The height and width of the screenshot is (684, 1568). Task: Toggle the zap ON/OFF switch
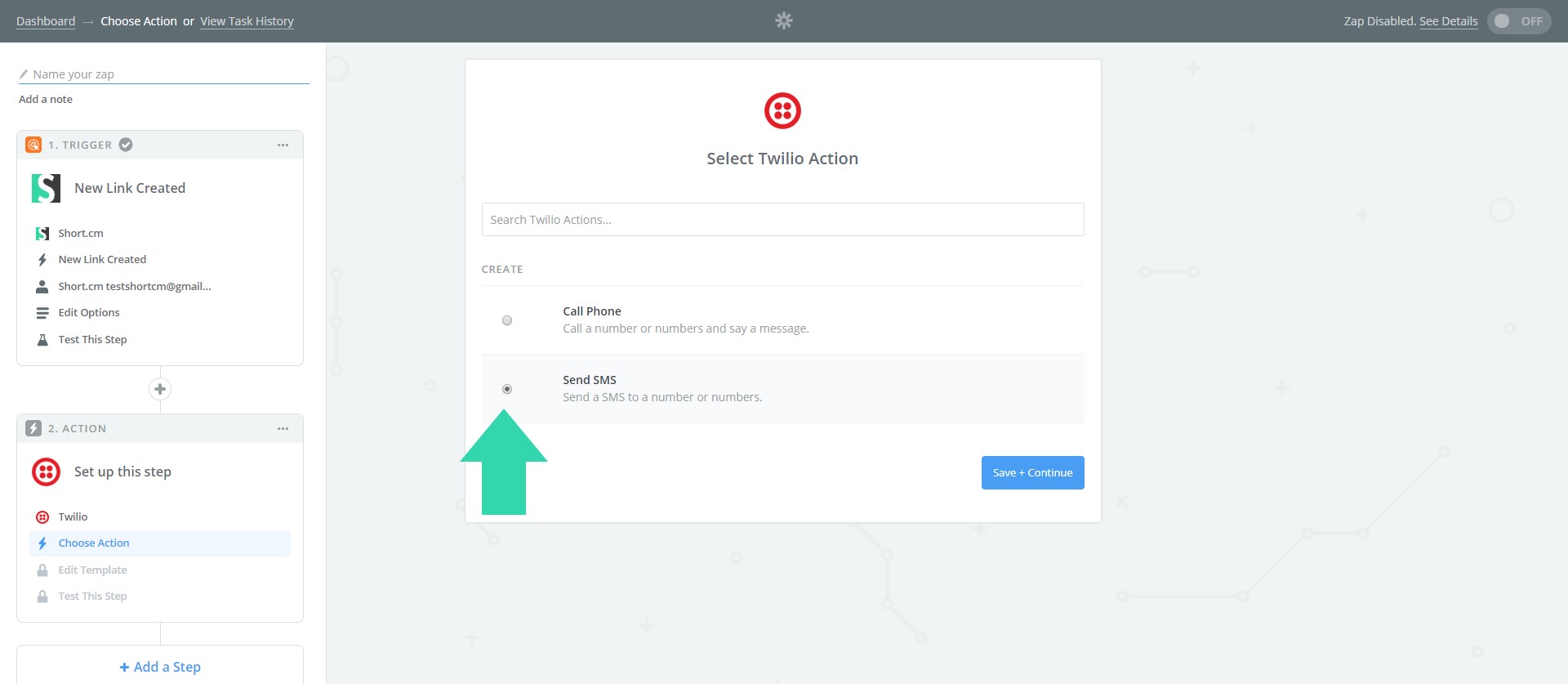[1518, 21]
